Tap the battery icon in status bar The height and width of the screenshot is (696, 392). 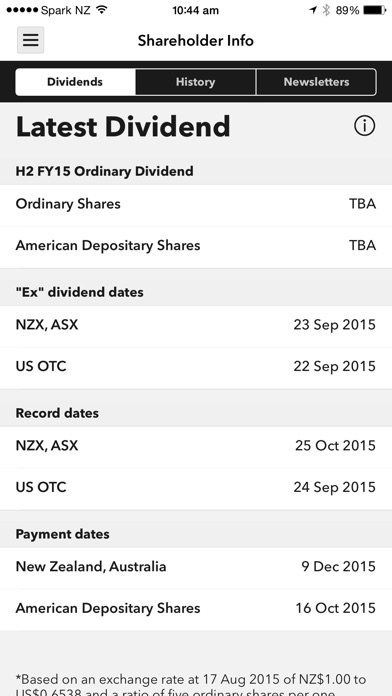tap(374, 10)
